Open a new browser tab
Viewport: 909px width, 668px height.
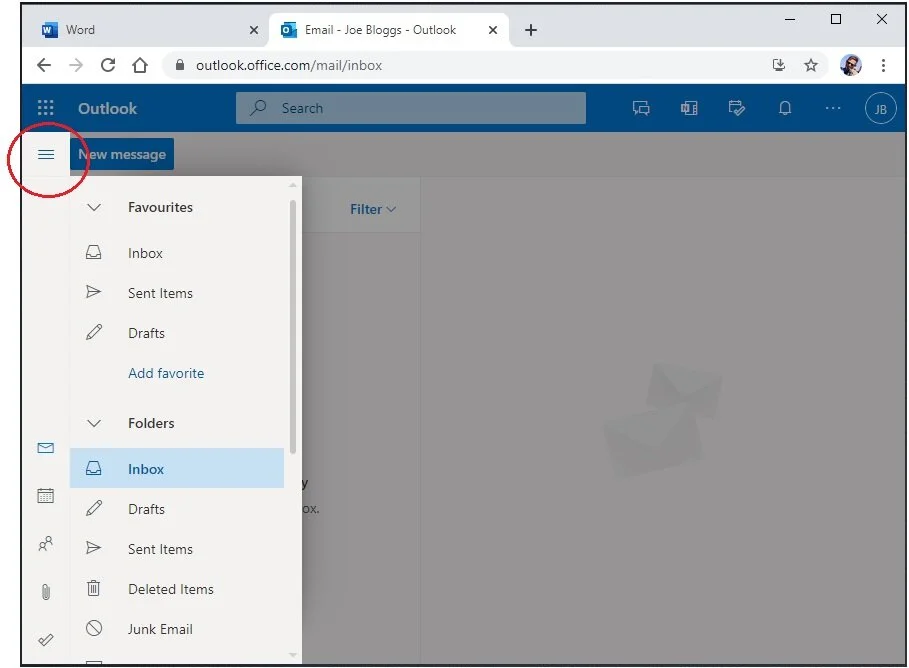click(x=530, y=30)
